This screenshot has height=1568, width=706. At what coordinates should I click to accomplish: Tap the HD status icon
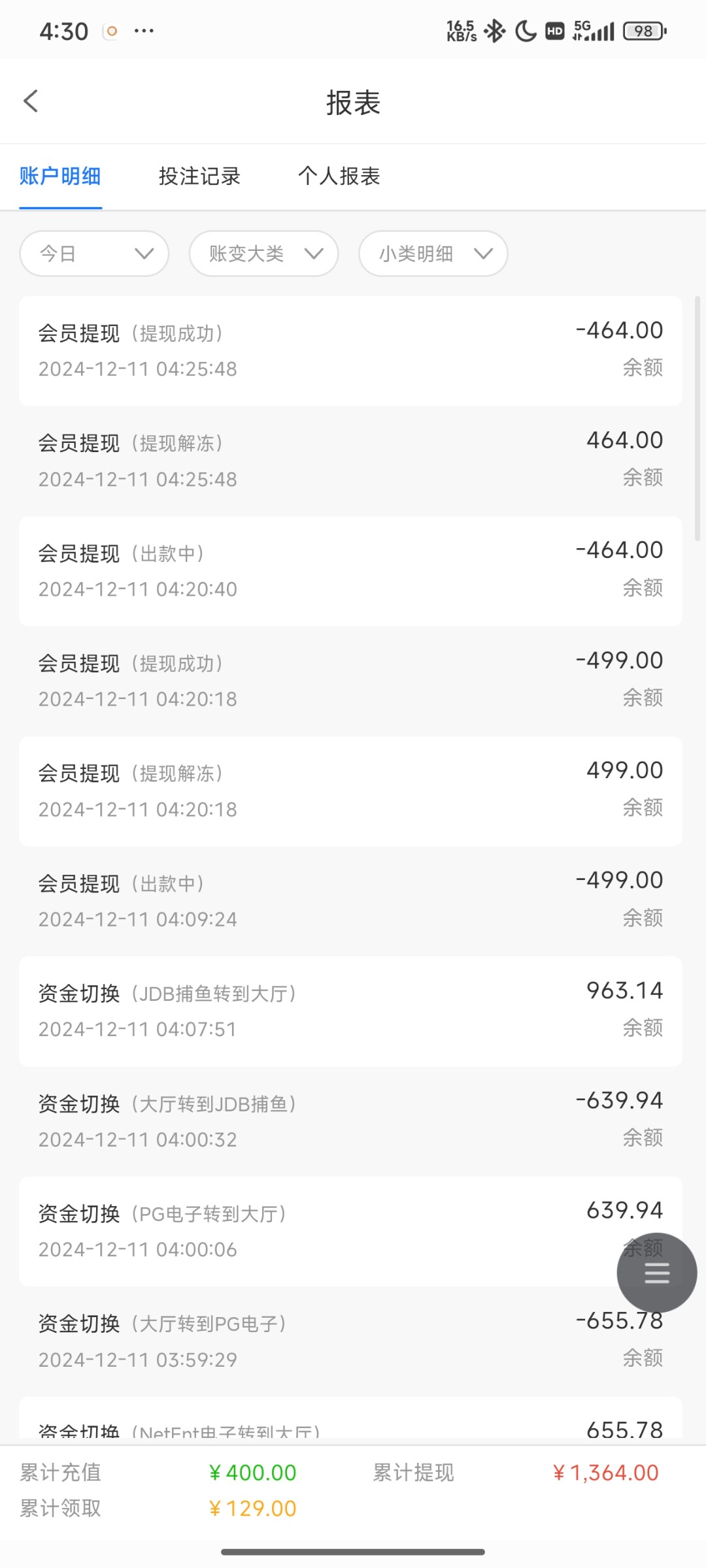555,31
